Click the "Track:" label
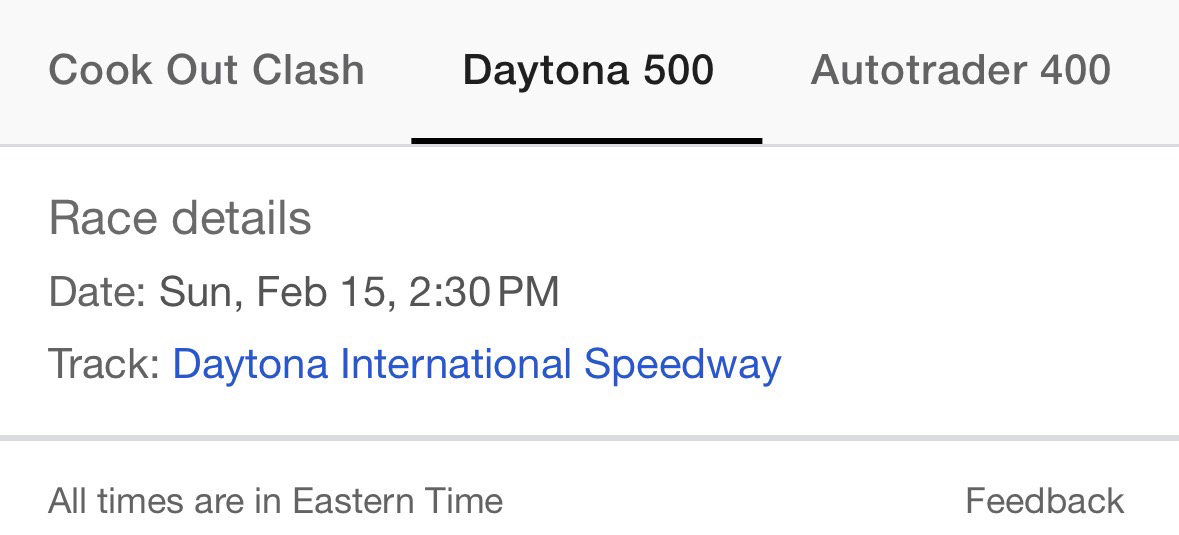 [x=104, y=364]
